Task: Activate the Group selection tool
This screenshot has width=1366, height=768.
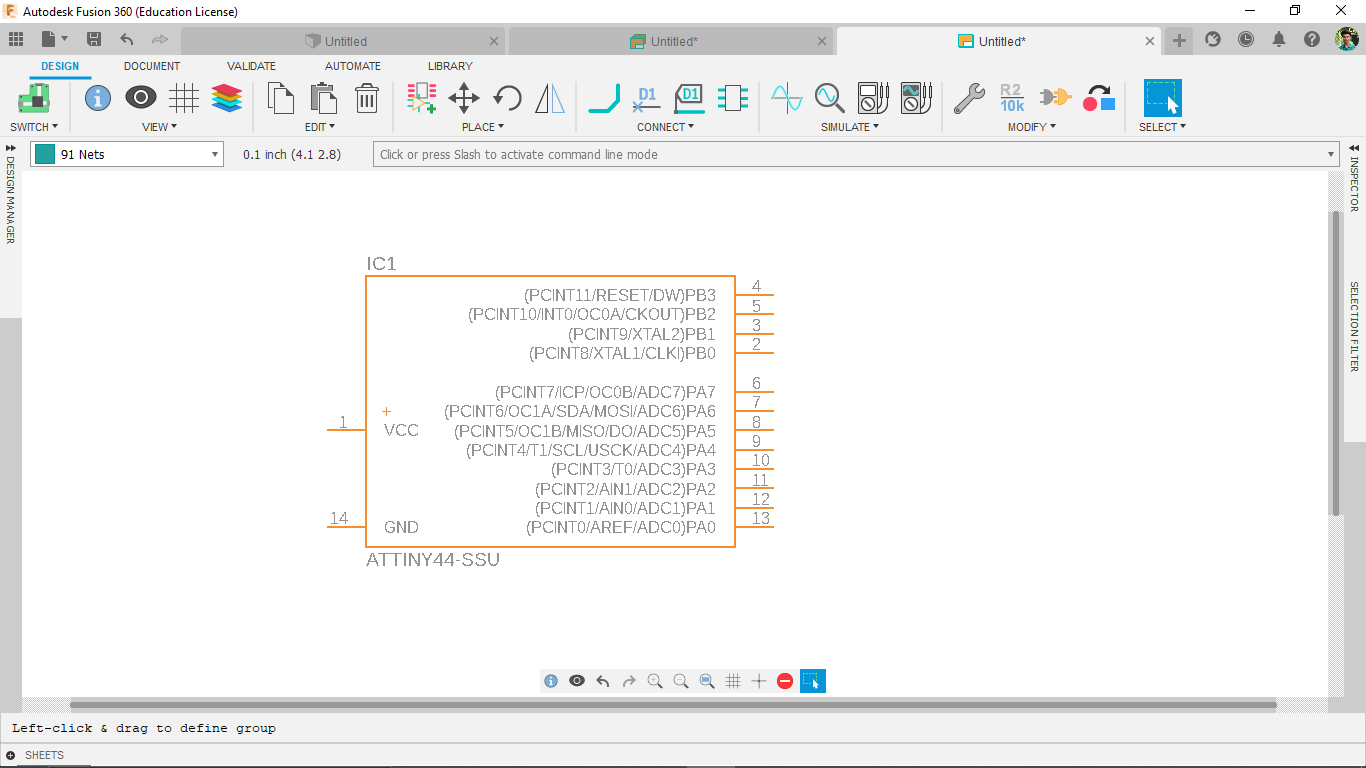Action: (x=1162, y=98)
